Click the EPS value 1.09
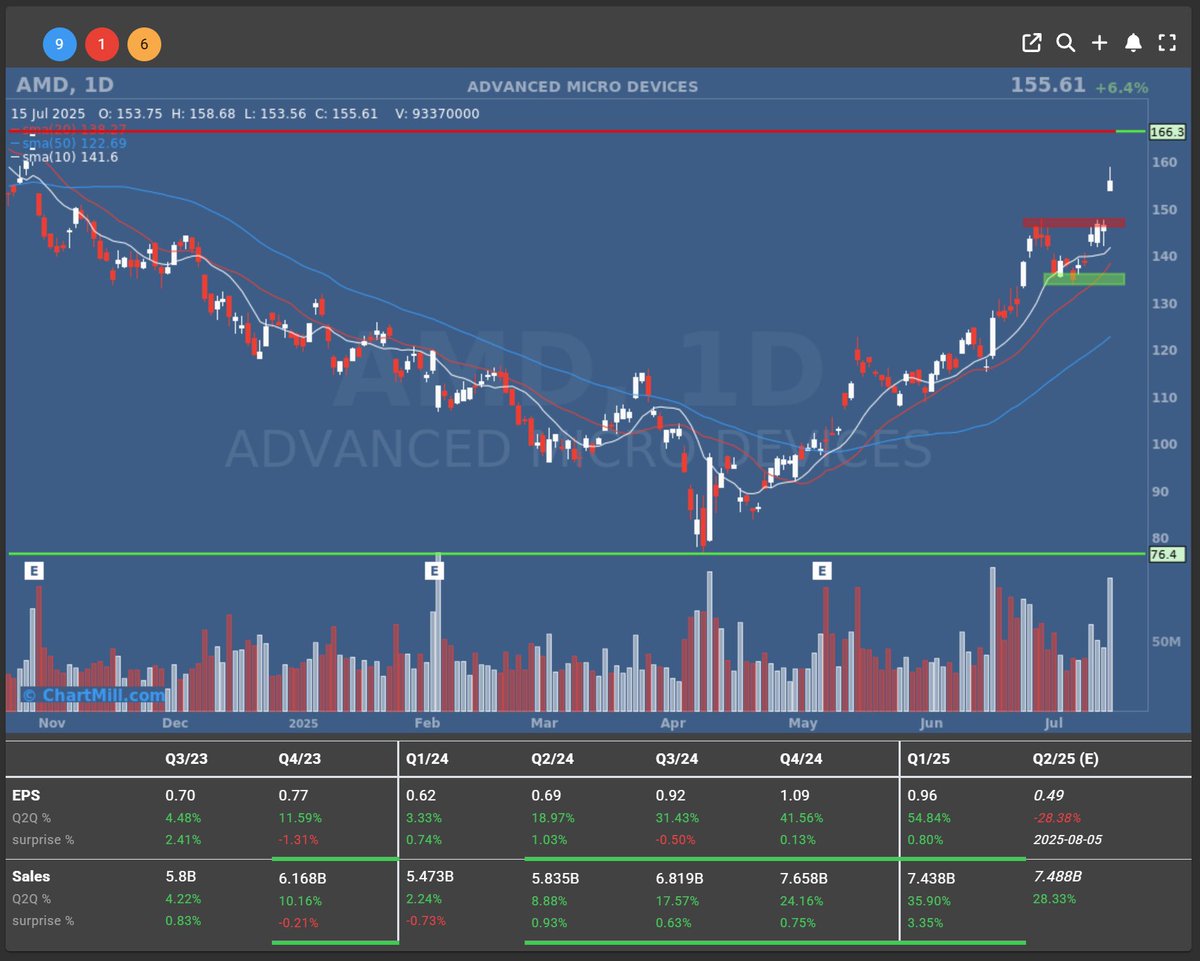Screen dimensions: 1200x961 click(x=796, y=798)
